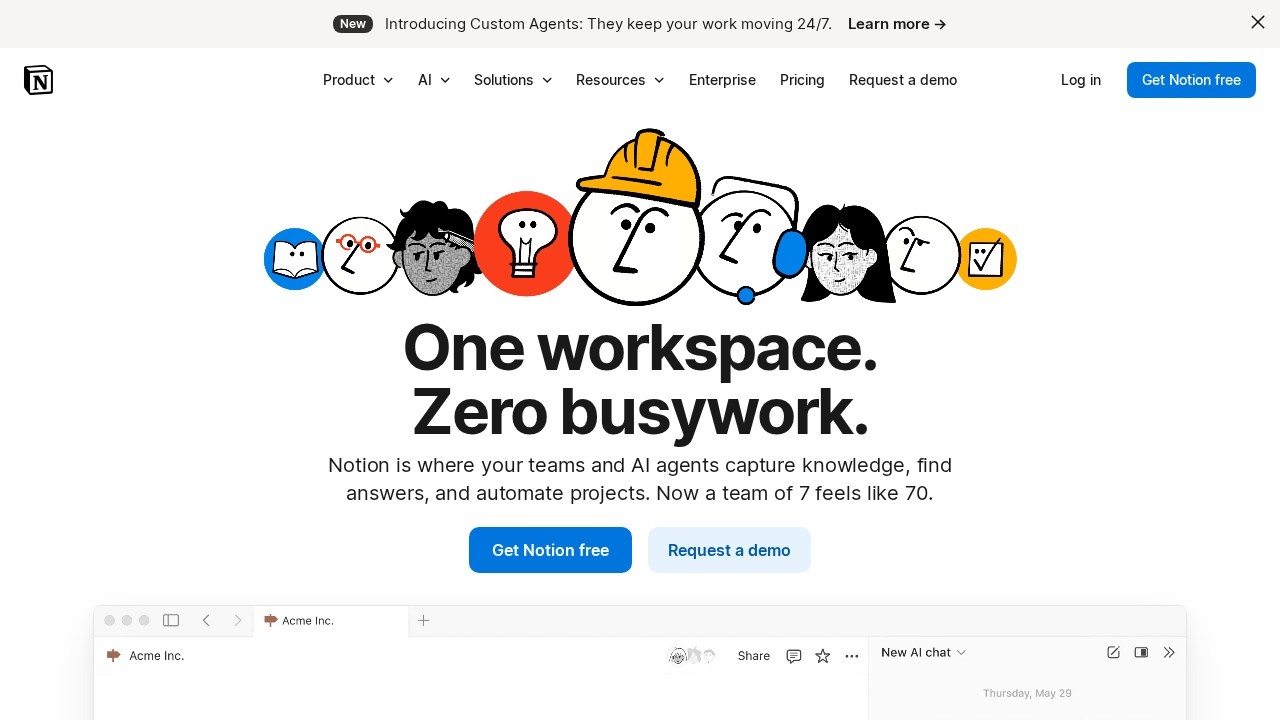Open the Pricing menu item

(x=802, y=80)
